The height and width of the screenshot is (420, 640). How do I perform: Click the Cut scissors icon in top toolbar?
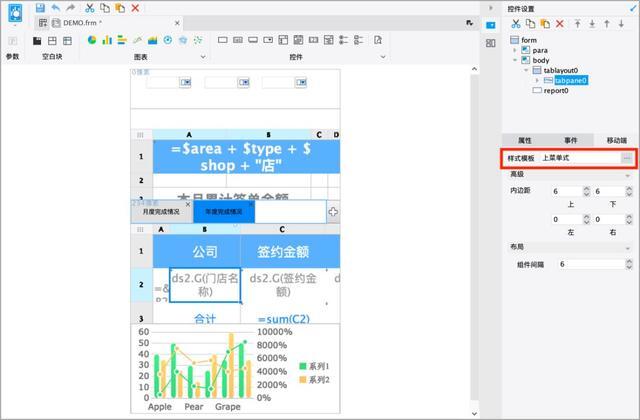point(88,7)
